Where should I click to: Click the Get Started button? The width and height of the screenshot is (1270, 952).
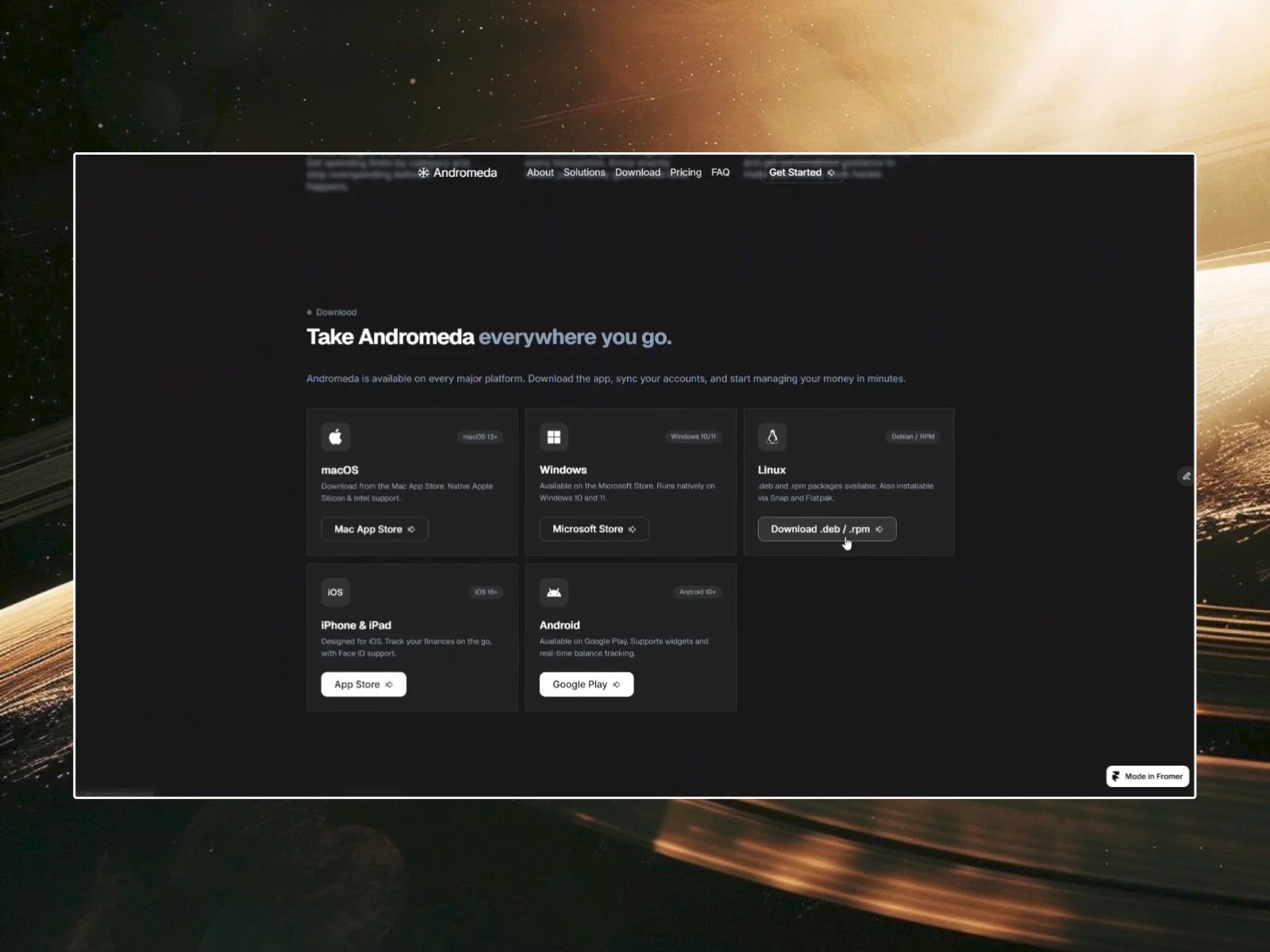[x=802, y=173]
